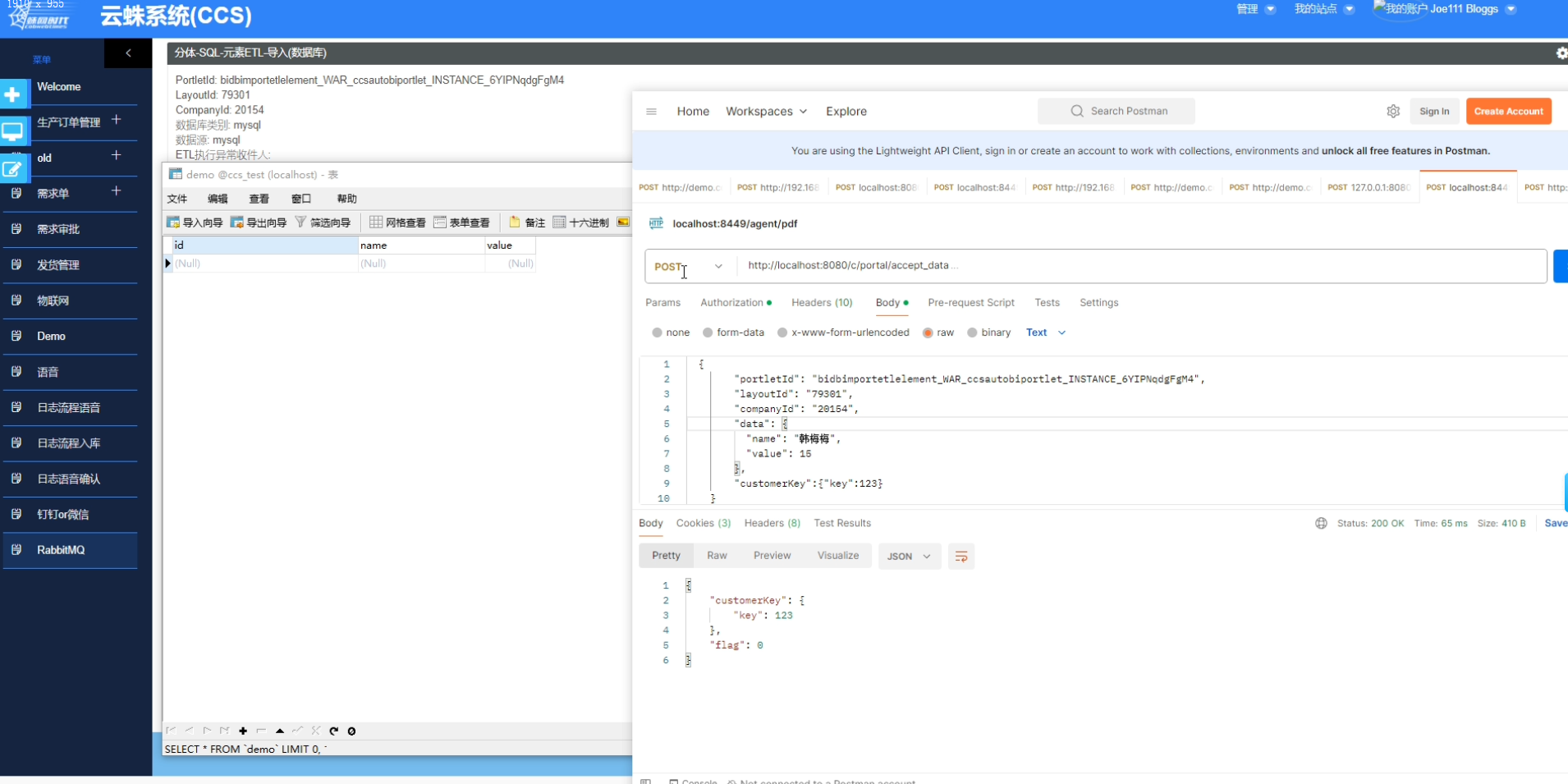
Task: Open the POST 127.0.0.1:8080 request tab
Action: tap(1369, 187)
